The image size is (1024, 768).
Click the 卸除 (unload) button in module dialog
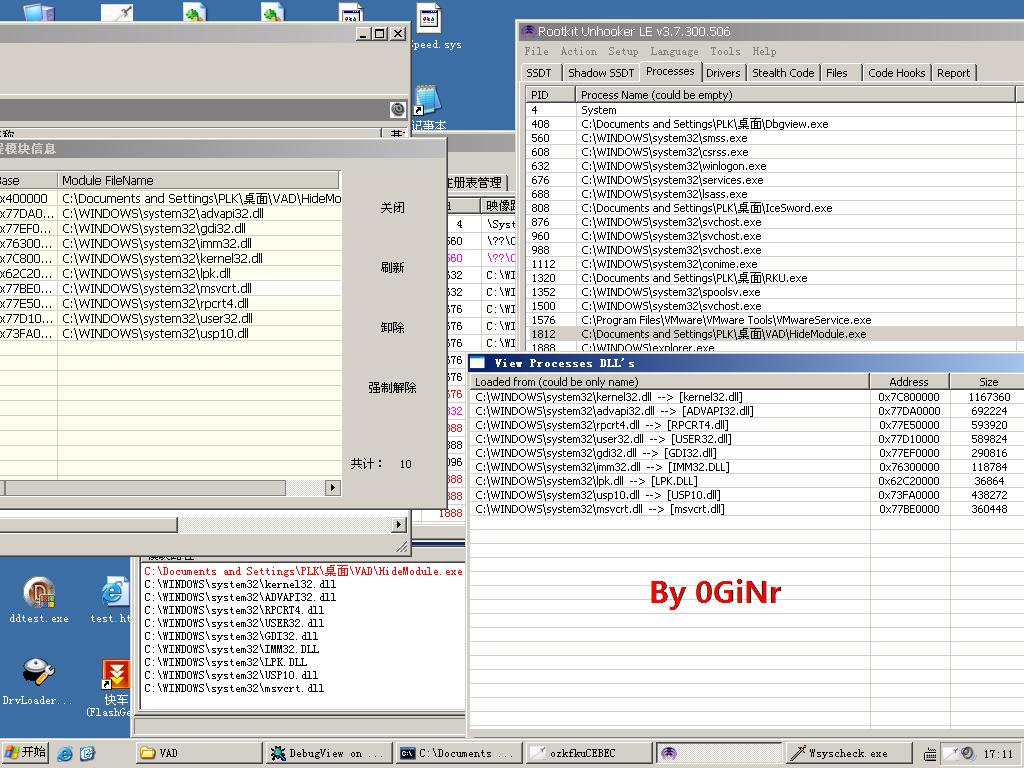392,328
